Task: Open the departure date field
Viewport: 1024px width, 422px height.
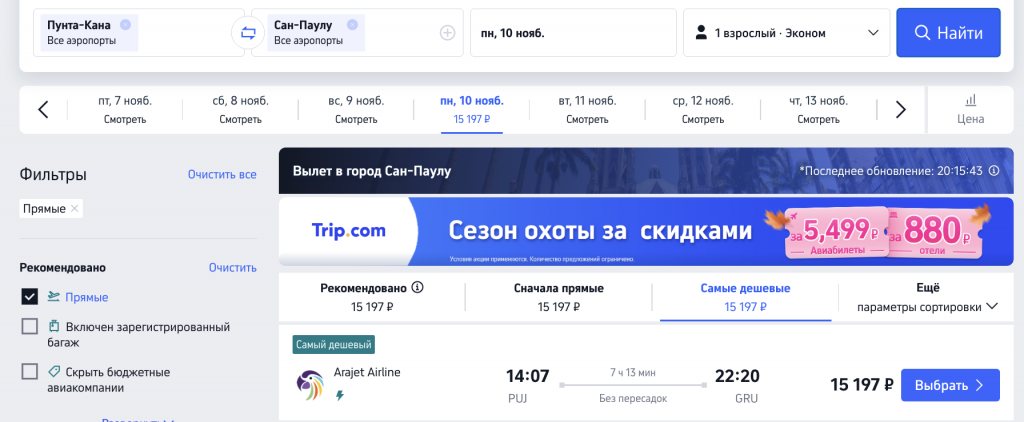Action: click(573, 33)
